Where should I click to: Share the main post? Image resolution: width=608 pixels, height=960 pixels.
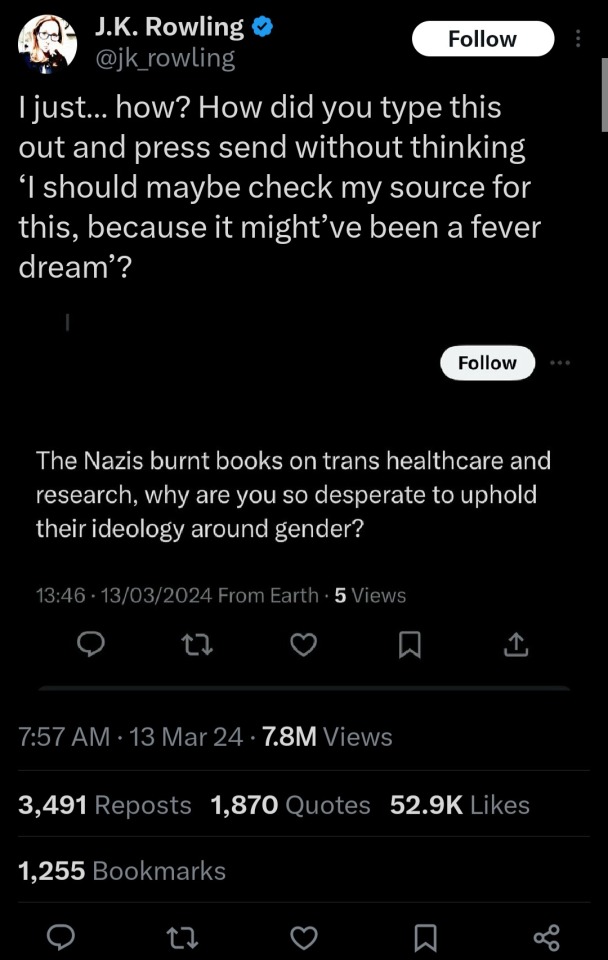tap(546, 937)
